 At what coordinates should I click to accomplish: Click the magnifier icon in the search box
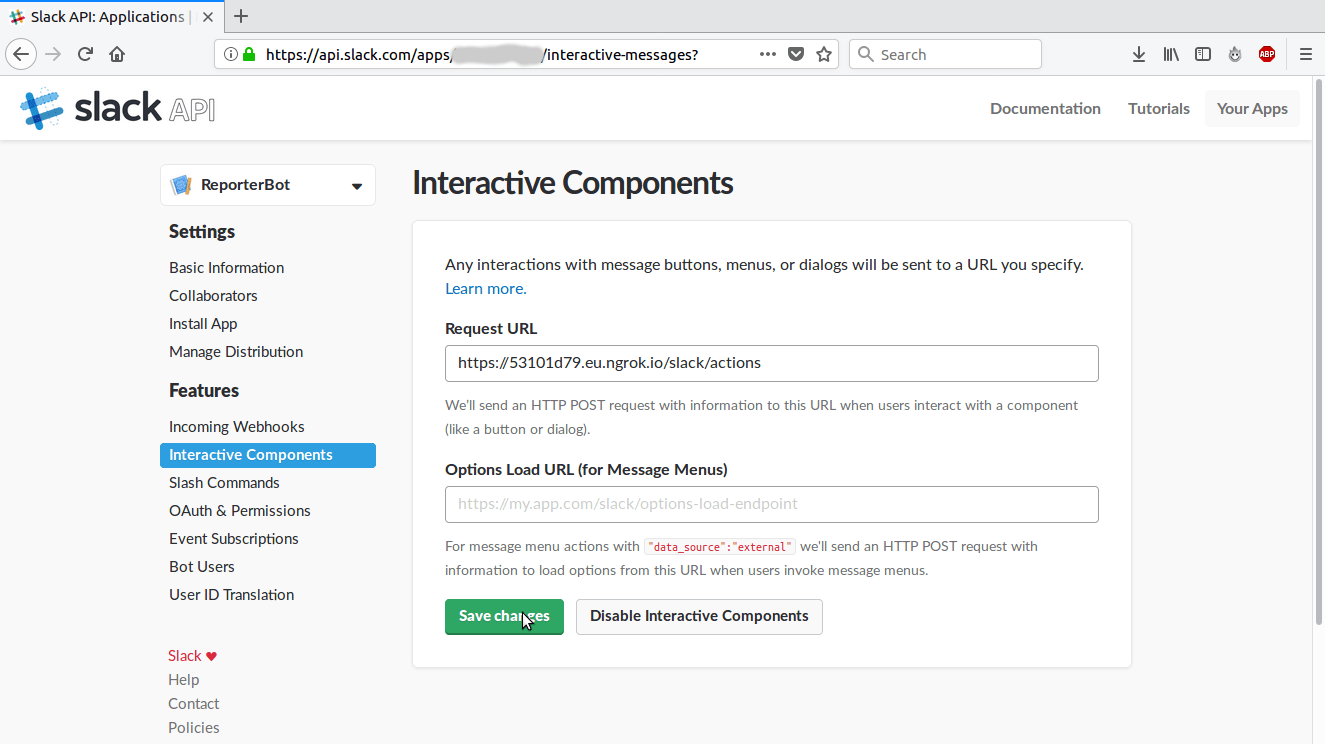point(865,54)
